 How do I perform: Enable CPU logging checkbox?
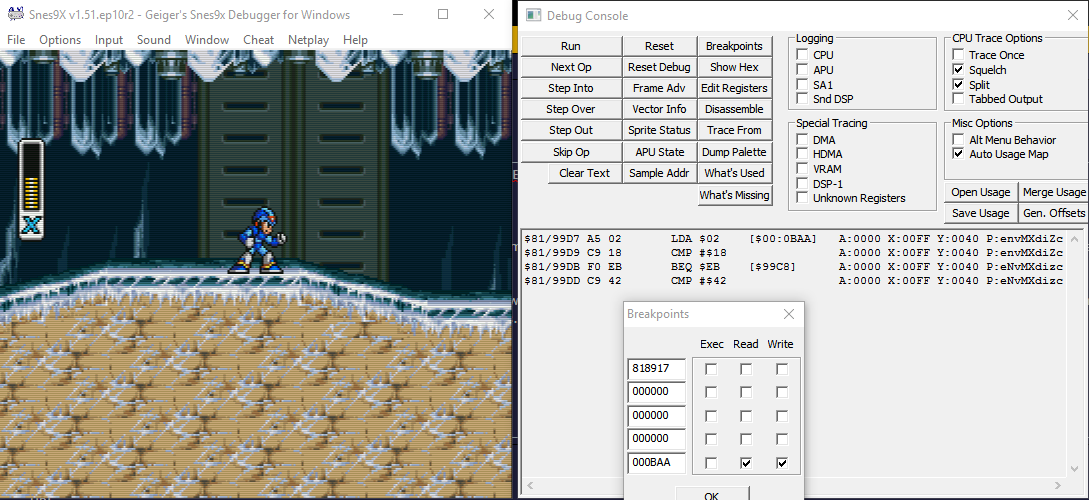[x=802, y=55]
